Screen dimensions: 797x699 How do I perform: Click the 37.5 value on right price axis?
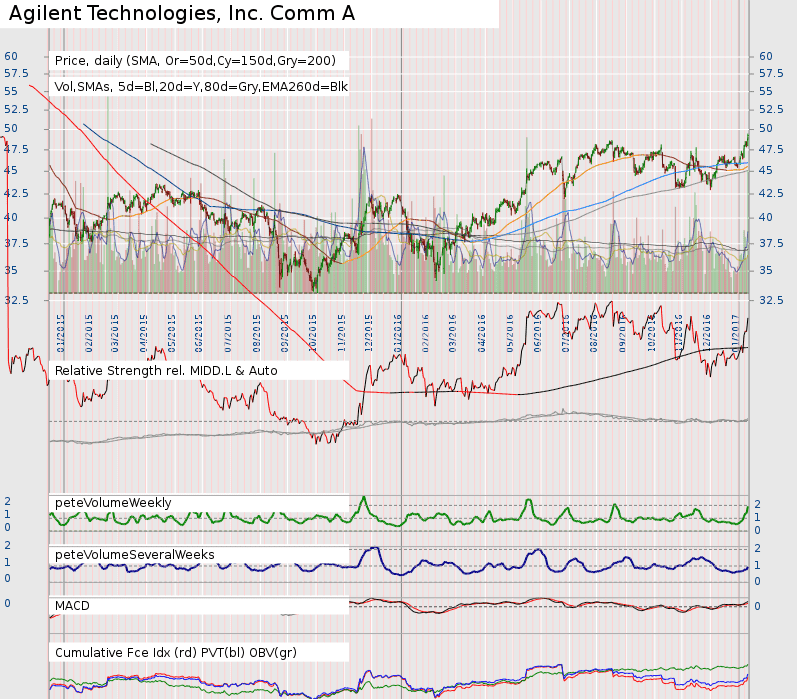tap(771, 244)
